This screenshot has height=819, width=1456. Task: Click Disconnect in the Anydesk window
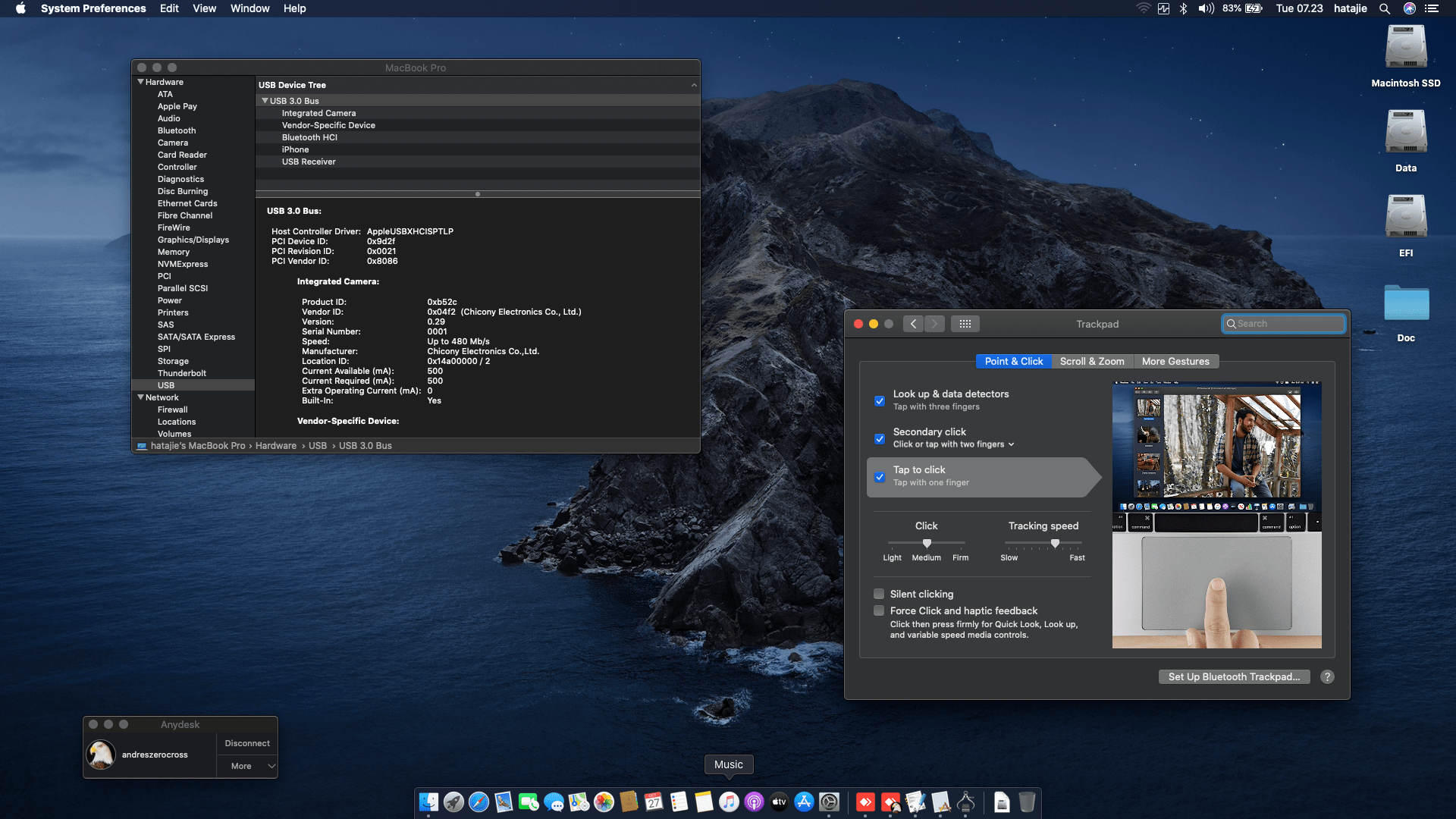[x=247, y=743]
